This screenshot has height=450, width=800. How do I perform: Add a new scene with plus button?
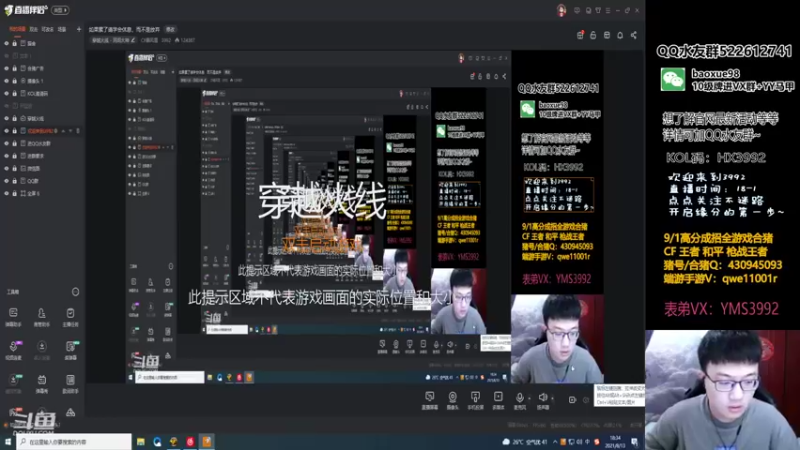tap(79, 30)
